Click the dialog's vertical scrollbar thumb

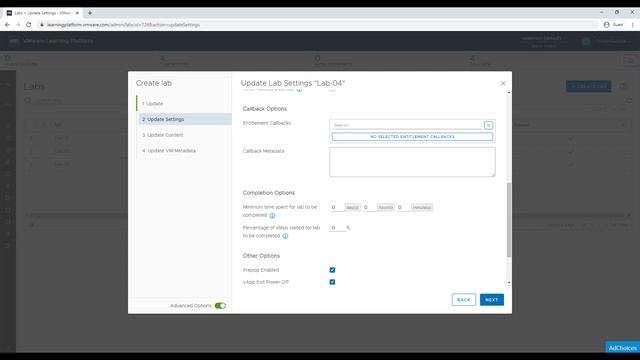(509, 220)
